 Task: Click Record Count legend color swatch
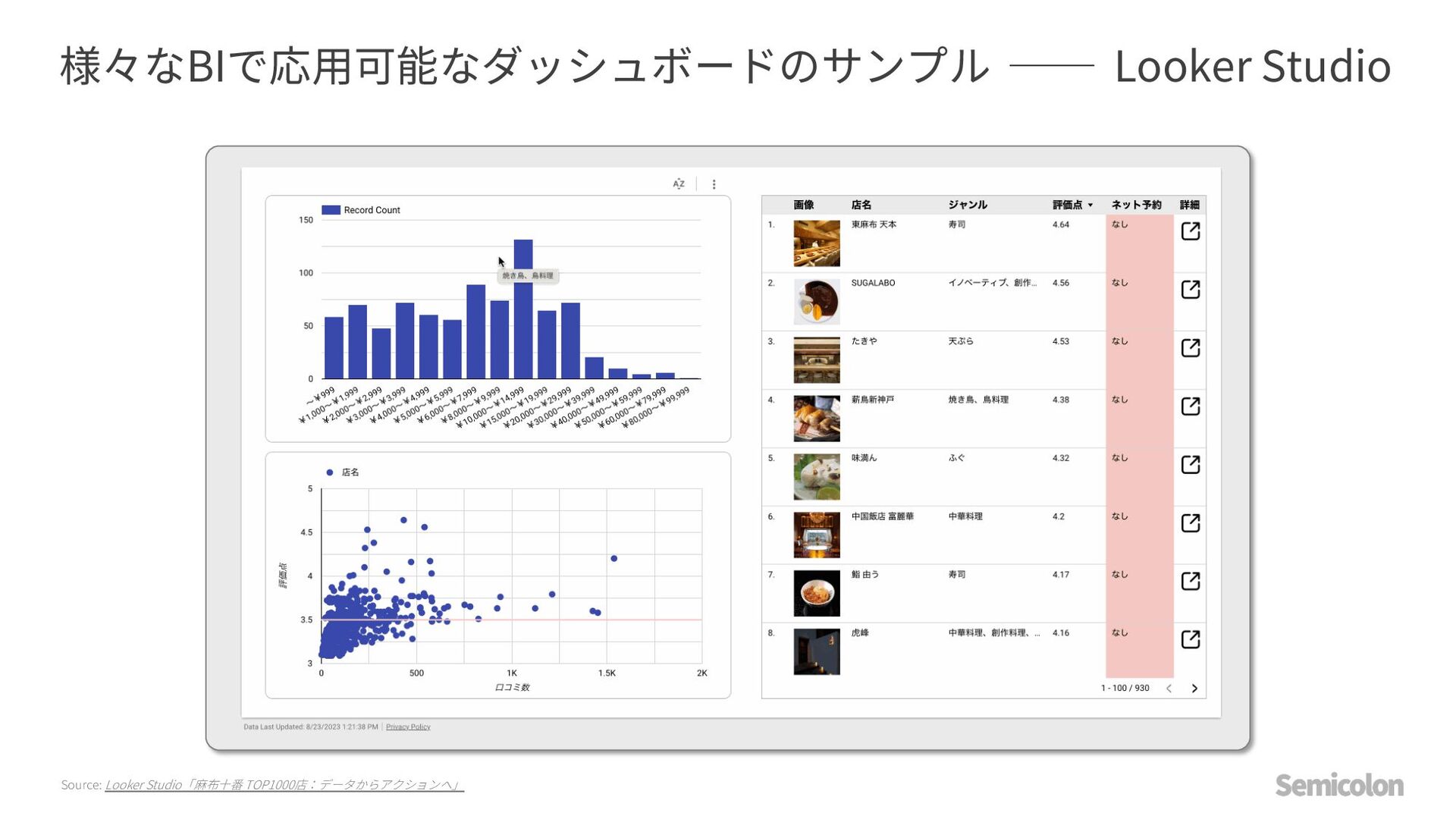[x=331, y=210]
